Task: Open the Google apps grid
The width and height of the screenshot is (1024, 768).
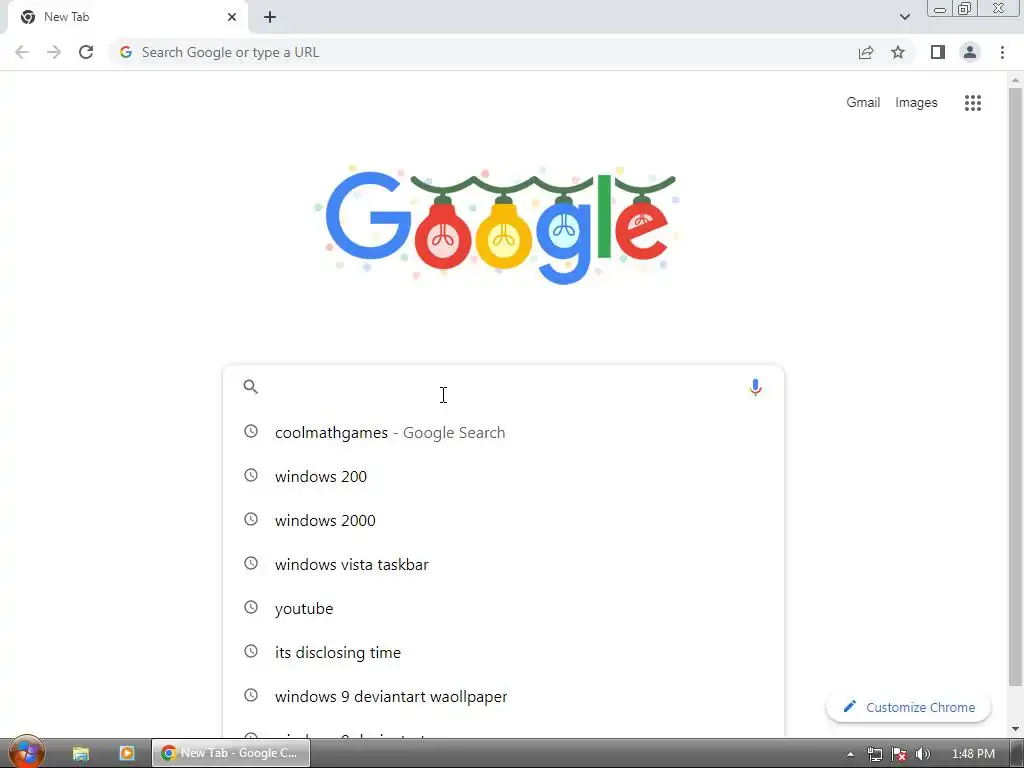Action: (x=973, y=103)
